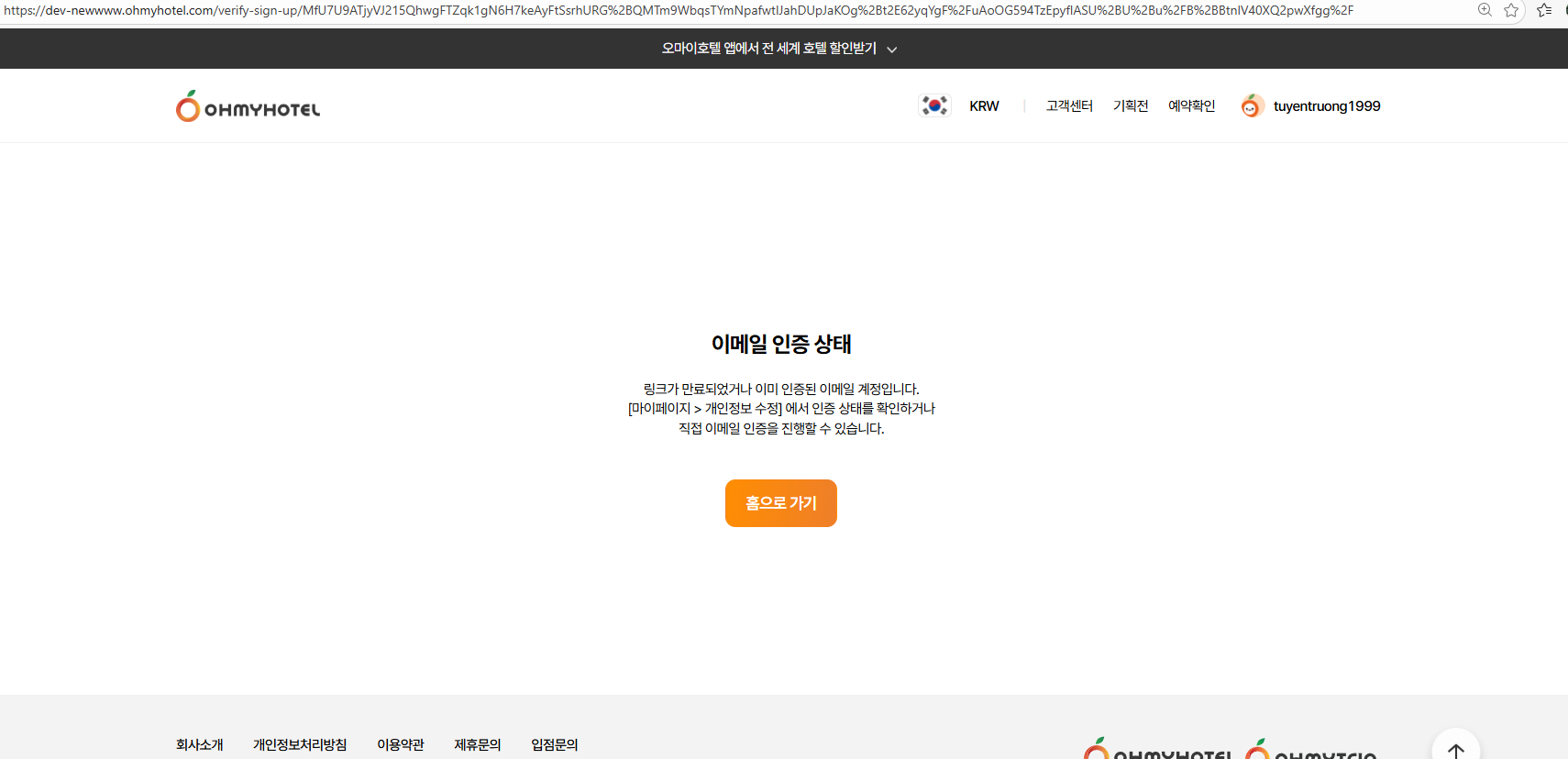This screenshot has height=759, width=1568.
Task: Click the browser address bar URL
Action: (679, 10)
